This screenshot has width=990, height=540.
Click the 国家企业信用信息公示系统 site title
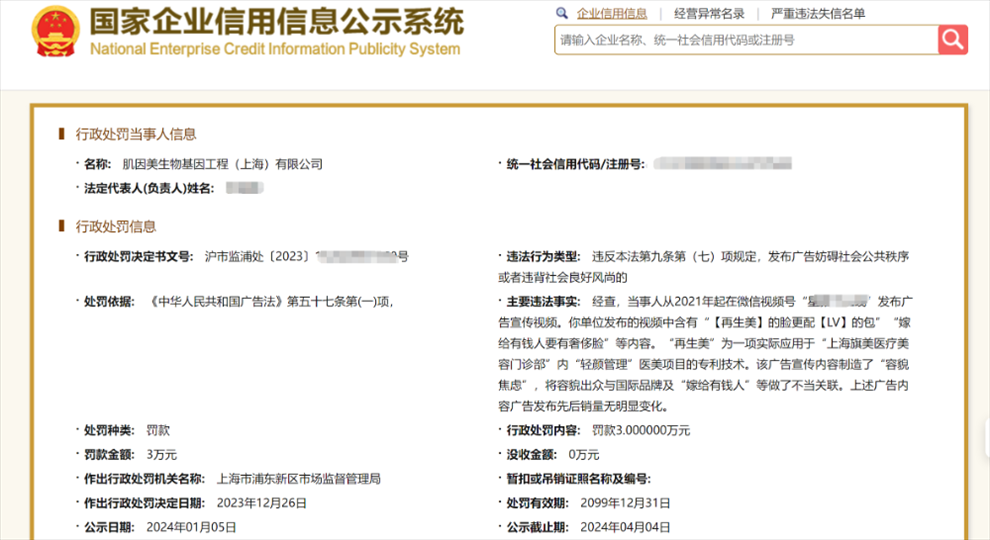tap(276, 21)
